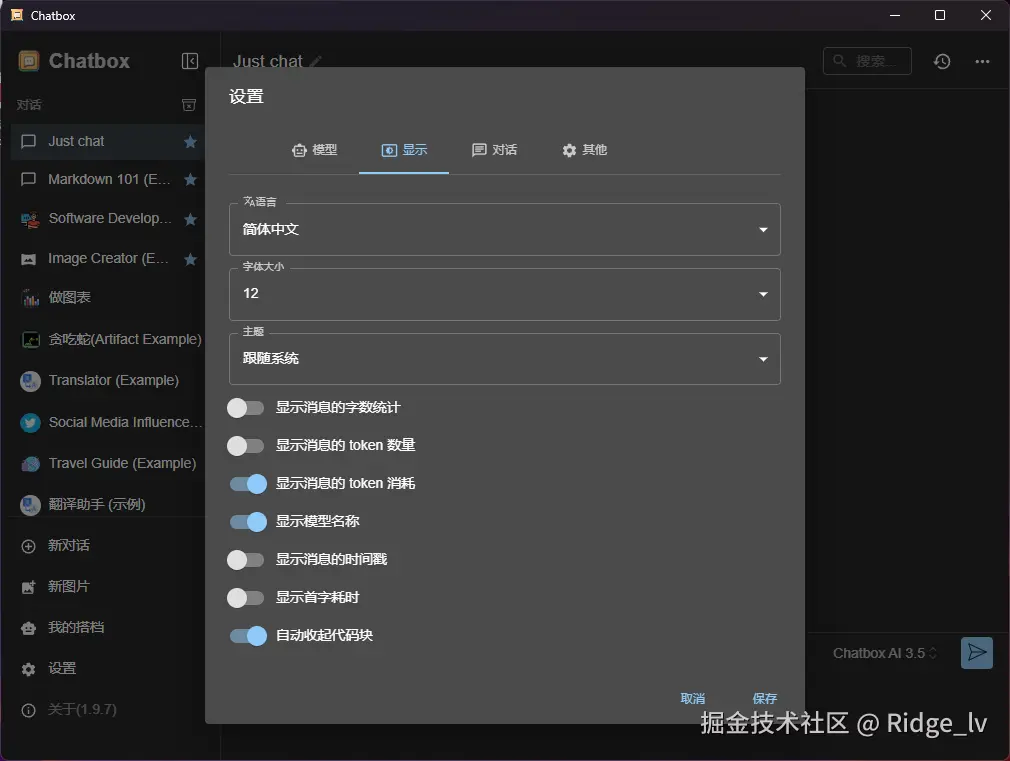The height and width of the screenshot is (761, 1010).
Task: Click the Chatbox logo icon in sidebar
Action: (x=29, y=61)
